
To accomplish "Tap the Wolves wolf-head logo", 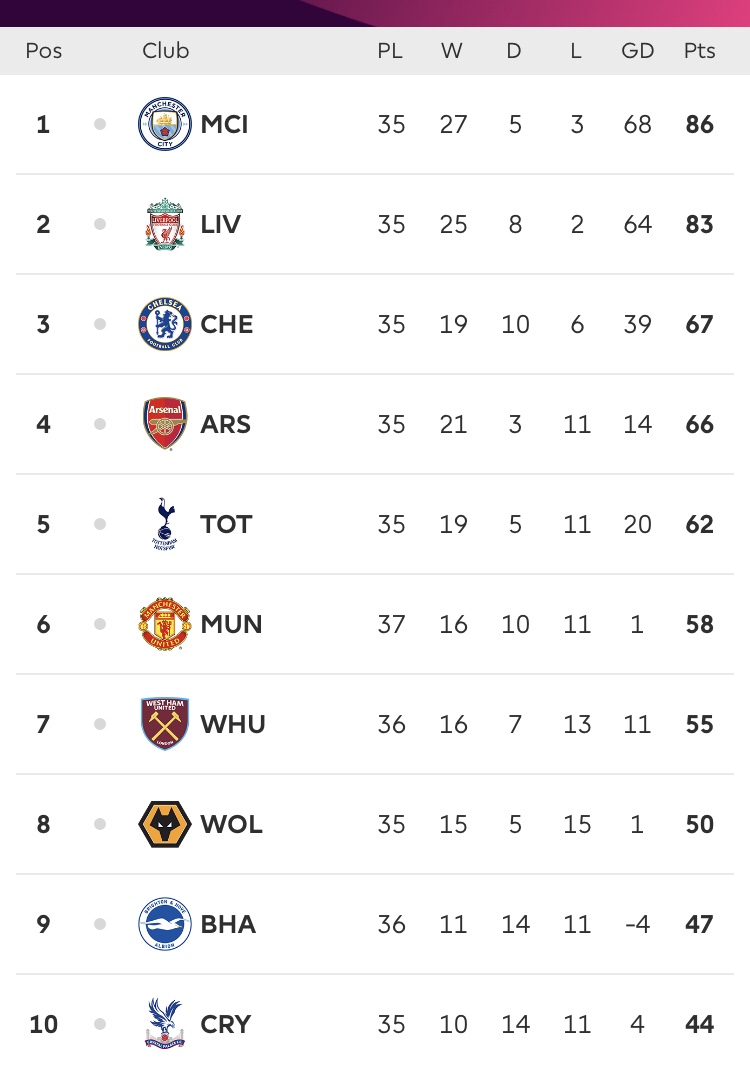I will coord(164,824).
